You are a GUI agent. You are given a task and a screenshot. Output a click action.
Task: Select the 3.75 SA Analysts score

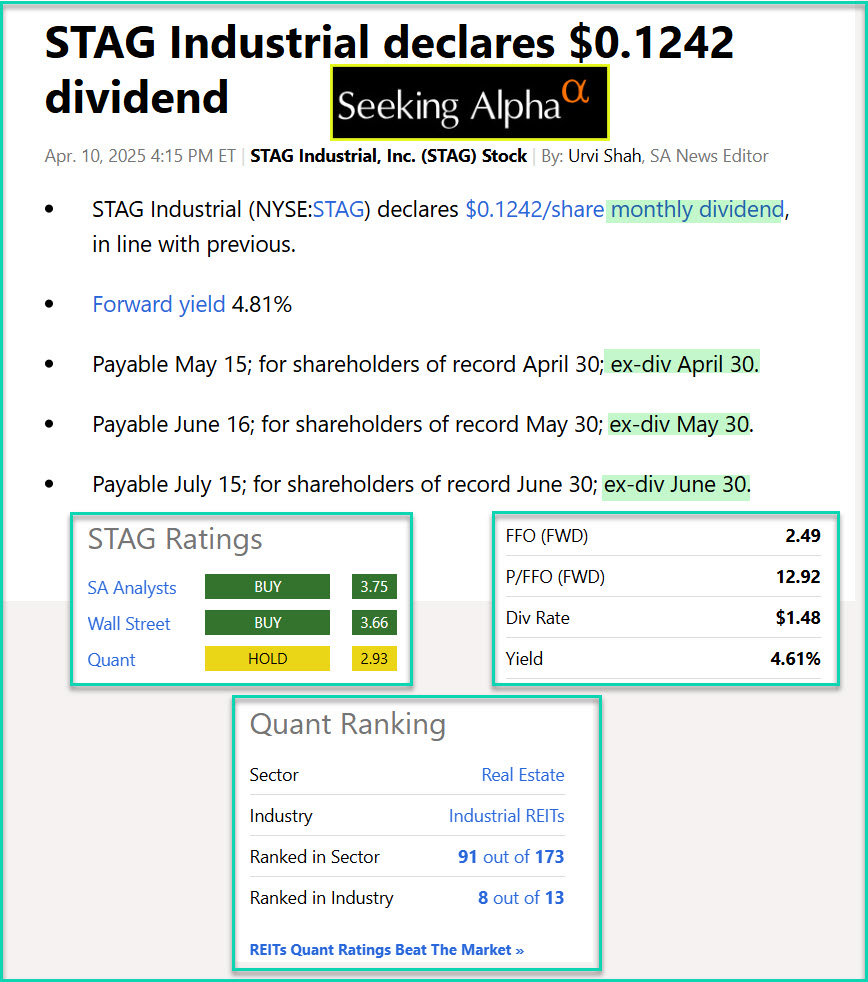[374, 587]
